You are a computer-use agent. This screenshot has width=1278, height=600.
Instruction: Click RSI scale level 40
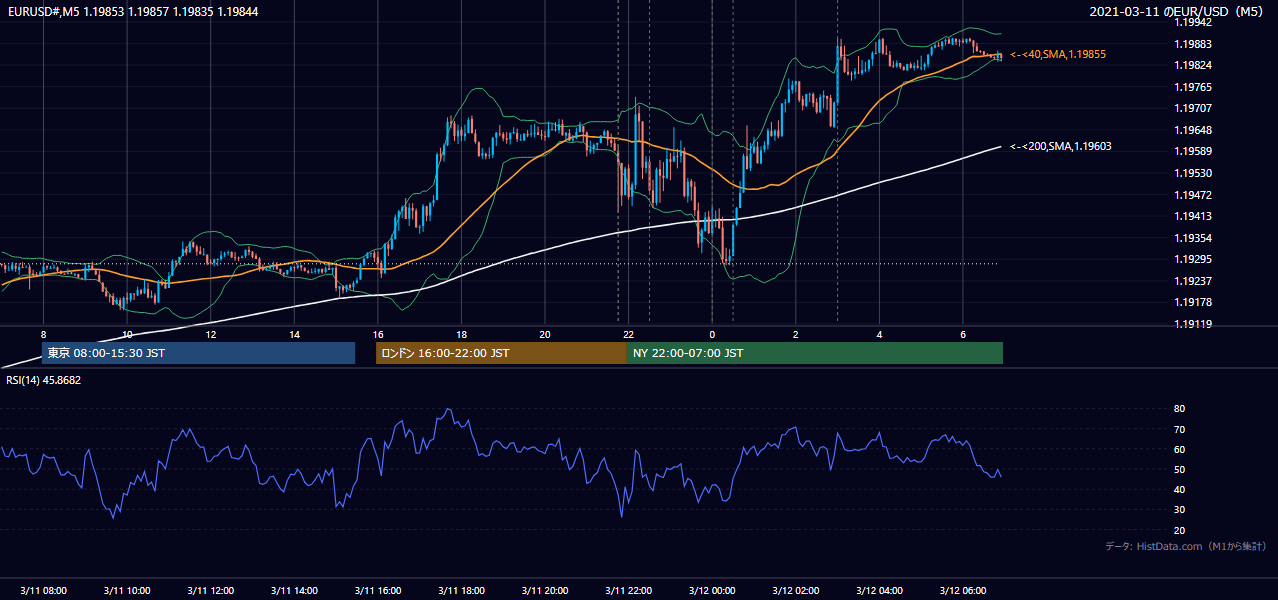click(1179, 489)
